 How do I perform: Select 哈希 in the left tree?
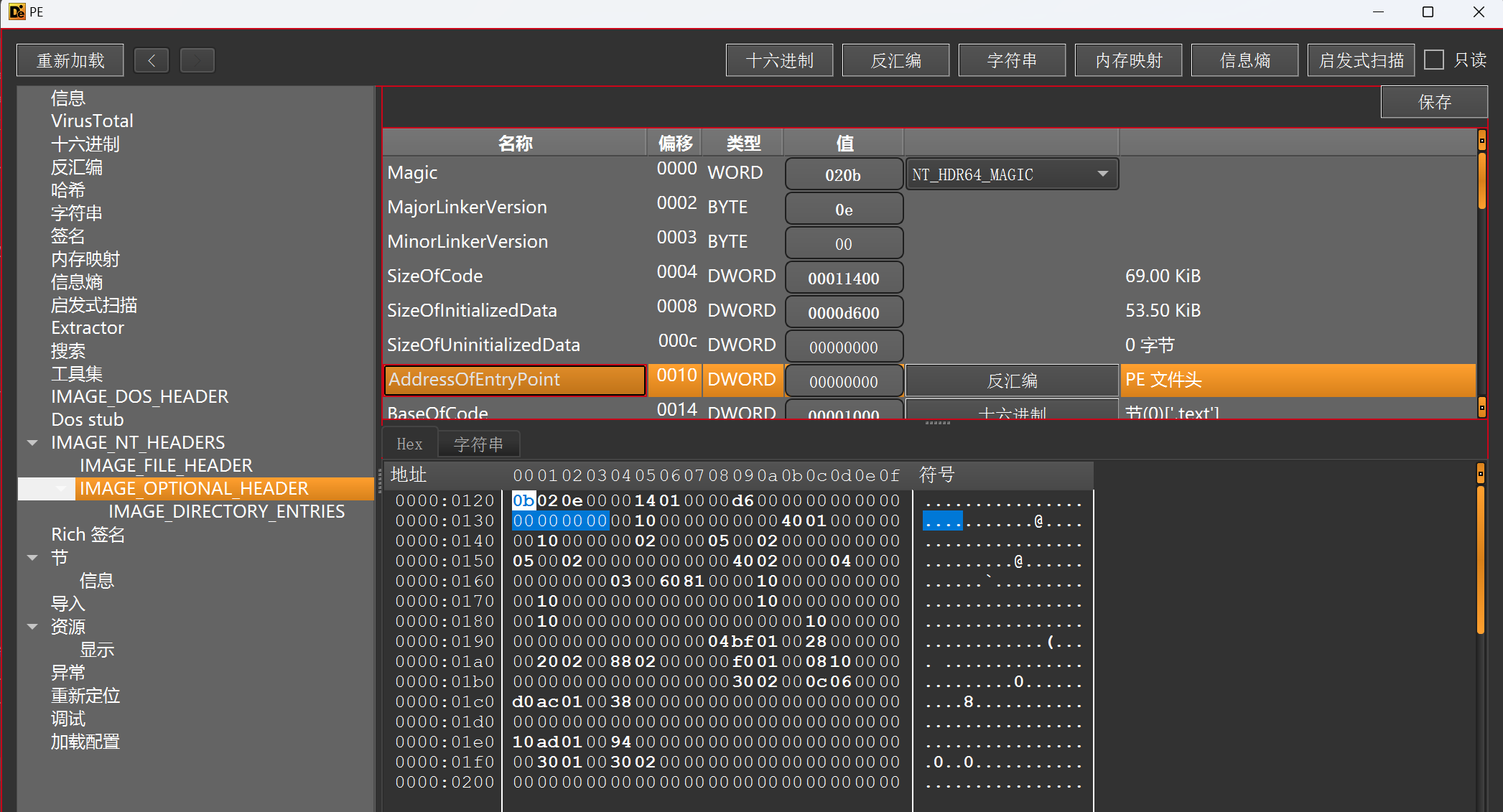pos(68,190)
